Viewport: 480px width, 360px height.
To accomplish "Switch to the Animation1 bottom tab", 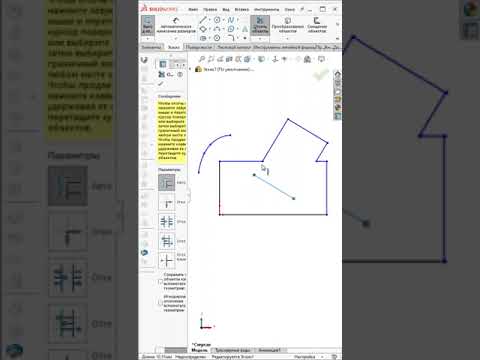I will [x=269, y=350].
